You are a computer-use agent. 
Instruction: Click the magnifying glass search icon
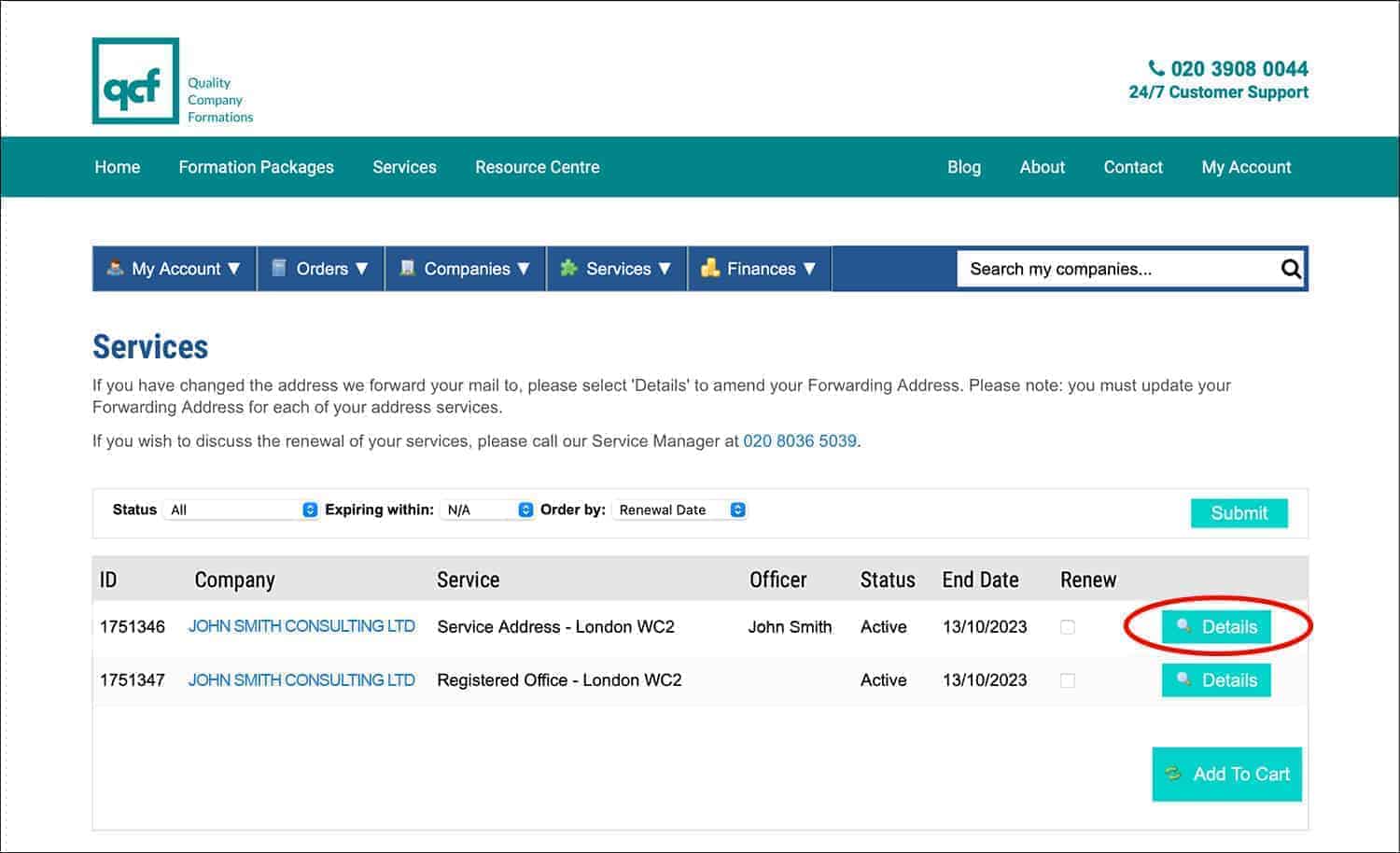(x=1291, y=269)
